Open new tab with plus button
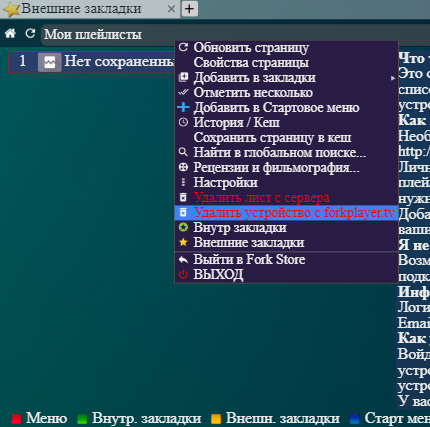Screen dimensions: 430x427 point(190,9)
